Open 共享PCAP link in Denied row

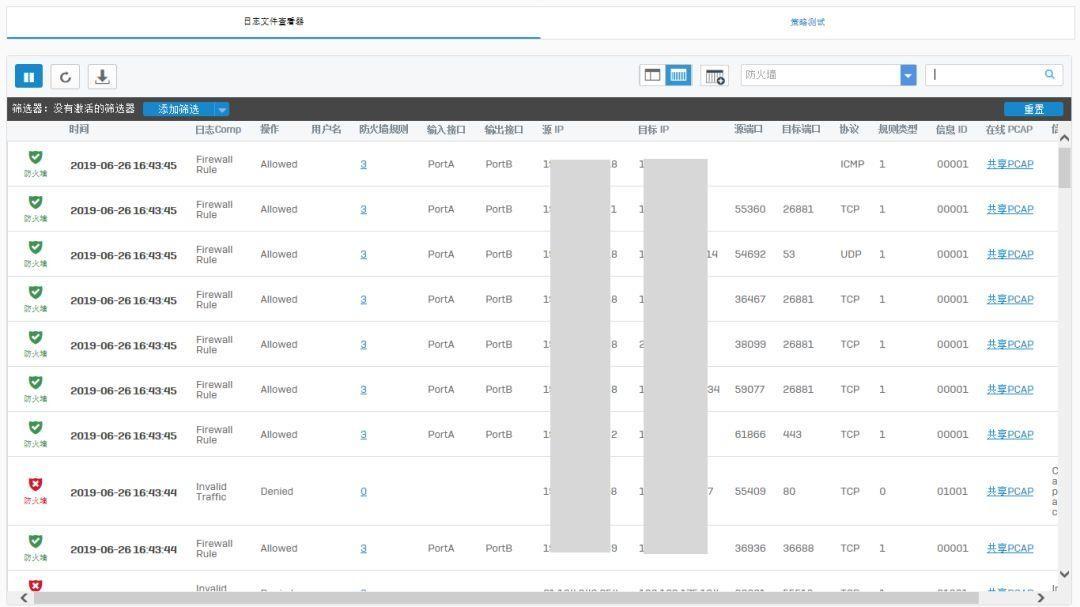(x=1010, y=491)
